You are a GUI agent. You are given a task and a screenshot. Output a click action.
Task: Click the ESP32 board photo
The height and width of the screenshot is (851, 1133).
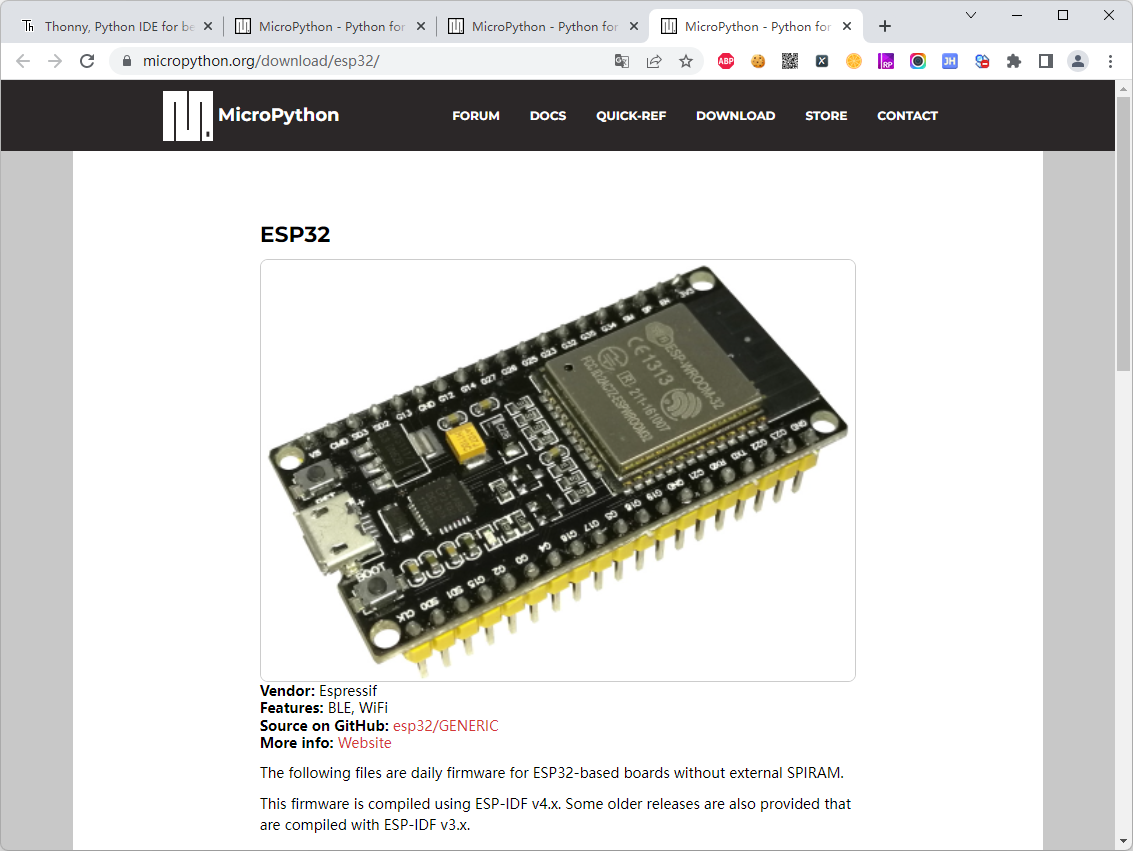click(x=557, y=469)
